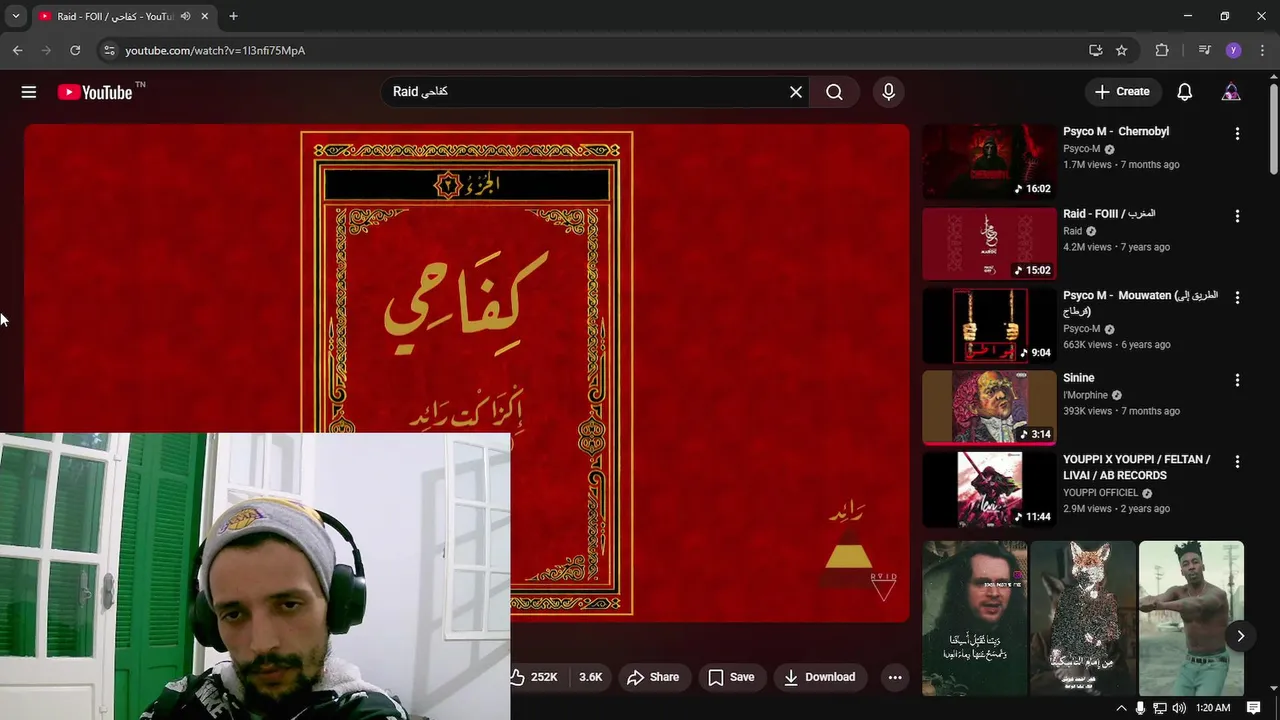
Task: Share the video
Action: pos(653,677)
